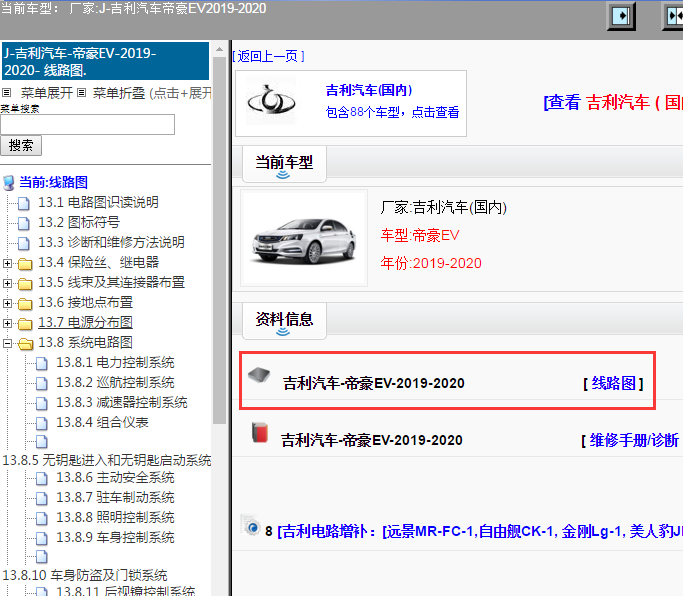Expand the 13.4 保险丝、继电器 node
Viewport: 683px width, 596px height.
tap(7, 263)
